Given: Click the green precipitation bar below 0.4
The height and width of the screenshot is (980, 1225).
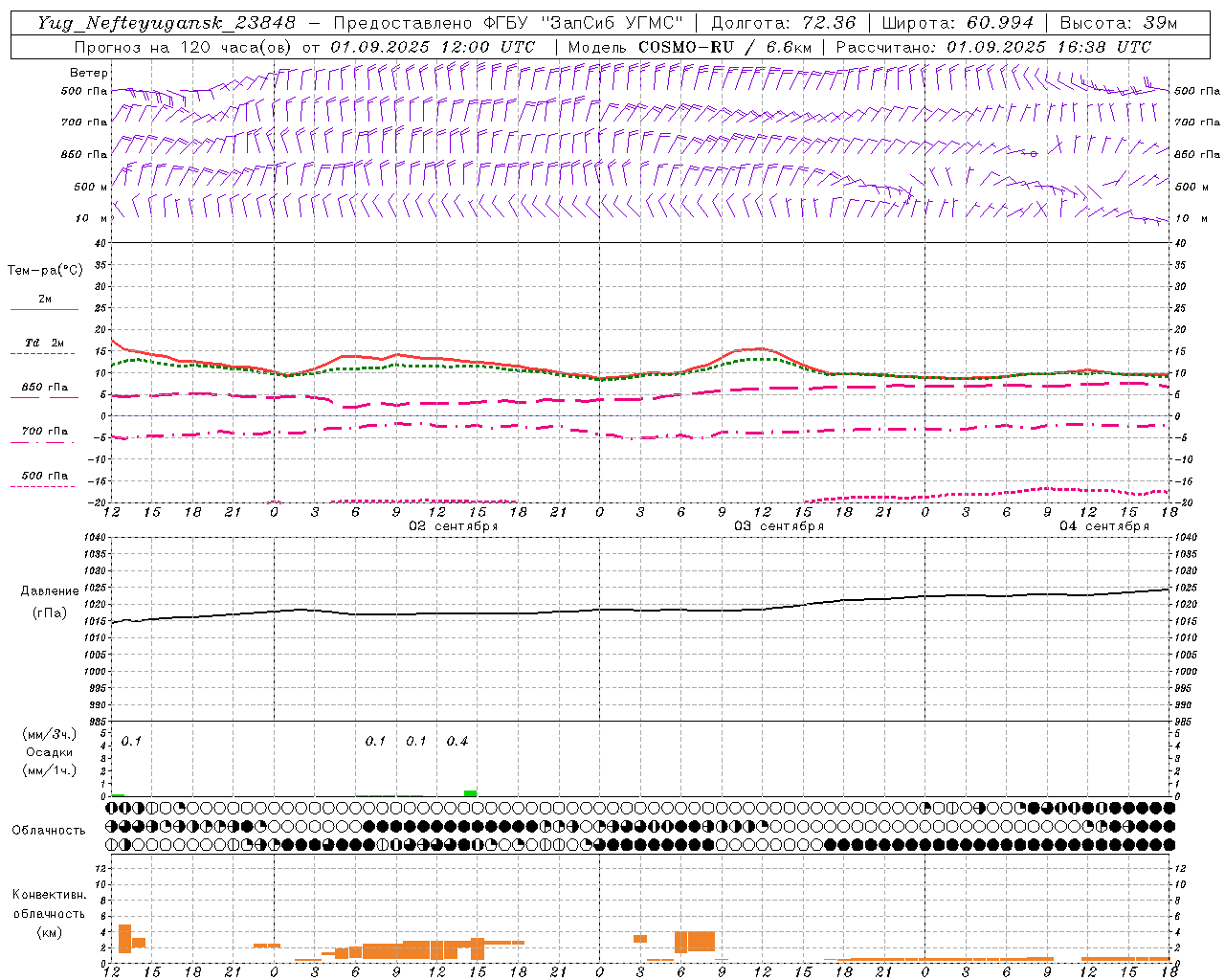Looking at the screenshot, I should coord(470,793).
